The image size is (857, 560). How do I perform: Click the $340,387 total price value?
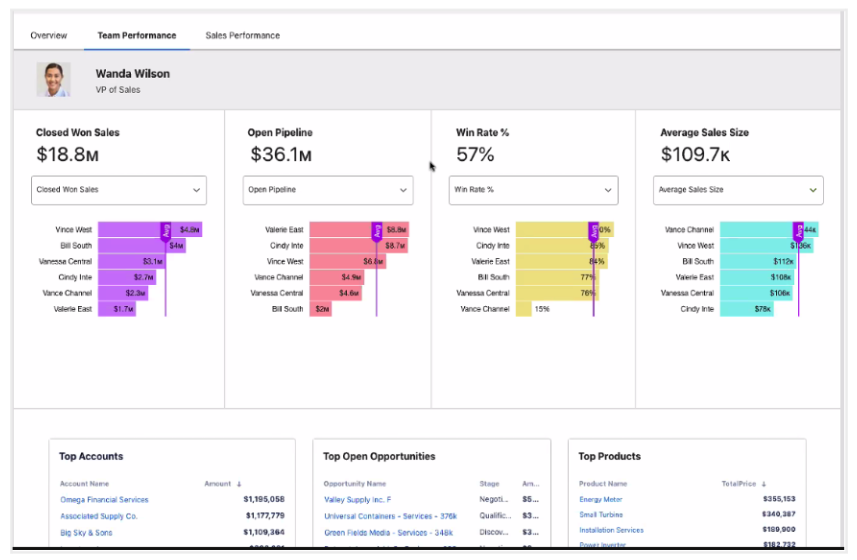coord(779,514)
